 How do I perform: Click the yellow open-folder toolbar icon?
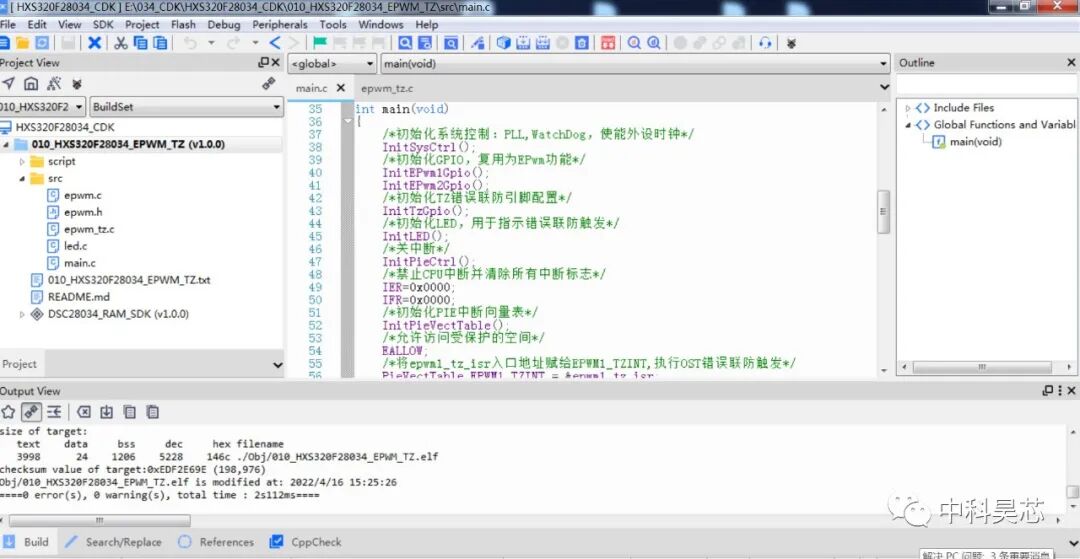tap(23, 43)
